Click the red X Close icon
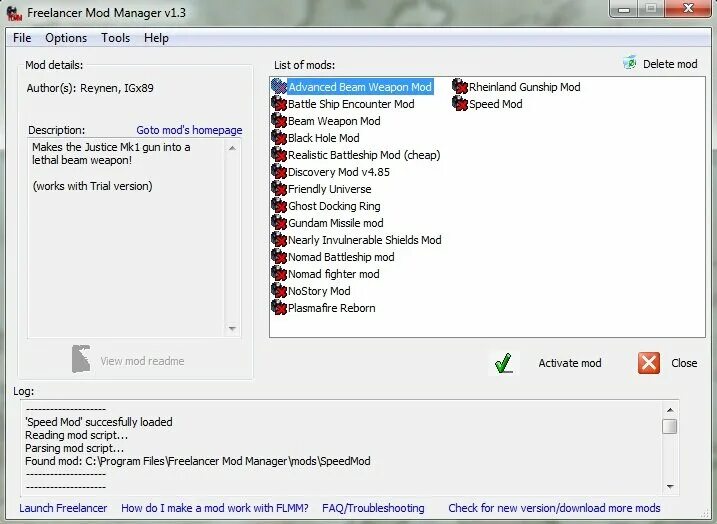 point(649,363)
